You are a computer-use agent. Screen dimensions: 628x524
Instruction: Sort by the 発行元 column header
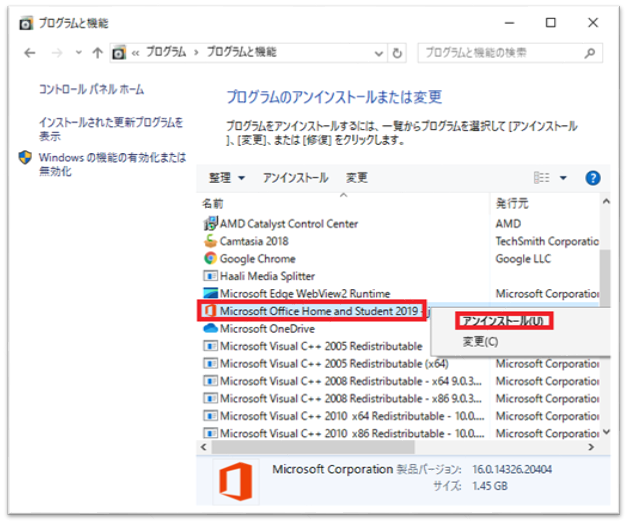tap(512, 204)
